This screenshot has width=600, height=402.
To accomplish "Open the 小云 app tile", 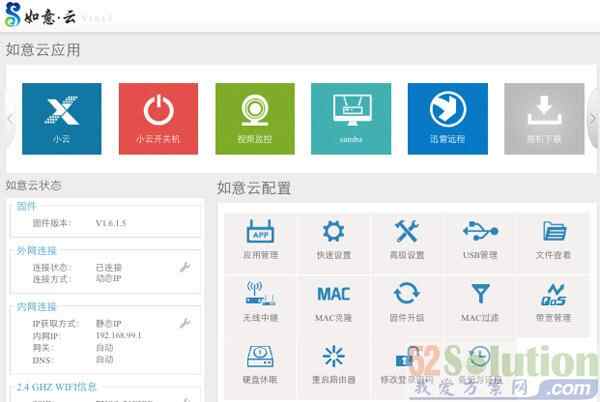I will pyautogui.click(x=61, y=118).
